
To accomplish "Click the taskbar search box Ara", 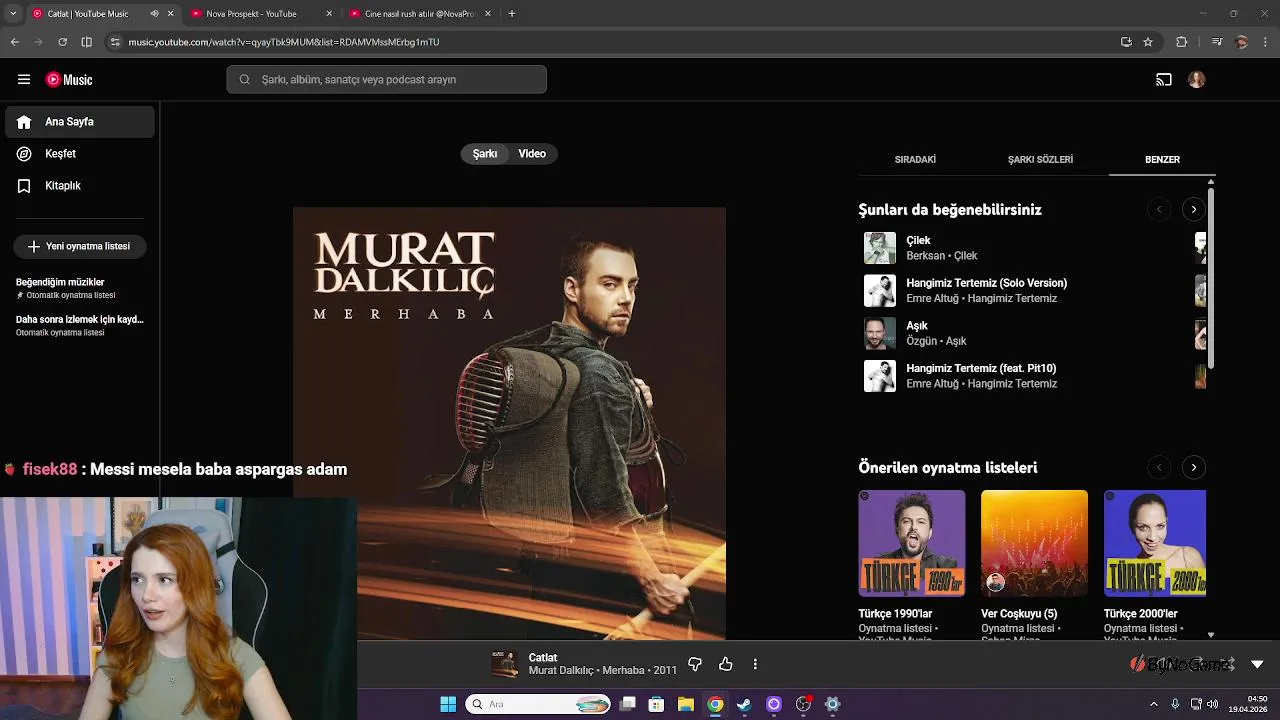I will 537,704.
